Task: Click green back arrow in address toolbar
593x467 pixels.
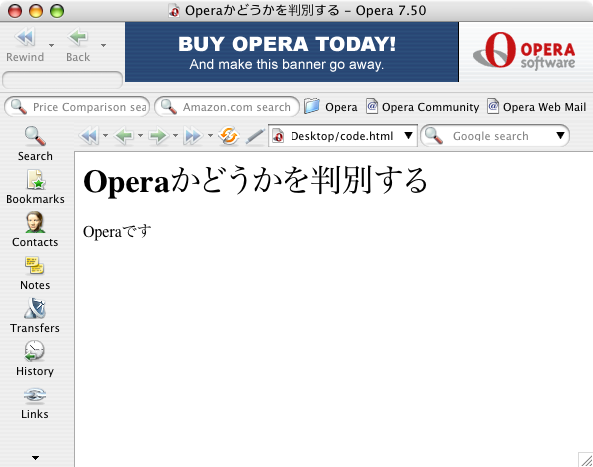Action: click(124, 136)
